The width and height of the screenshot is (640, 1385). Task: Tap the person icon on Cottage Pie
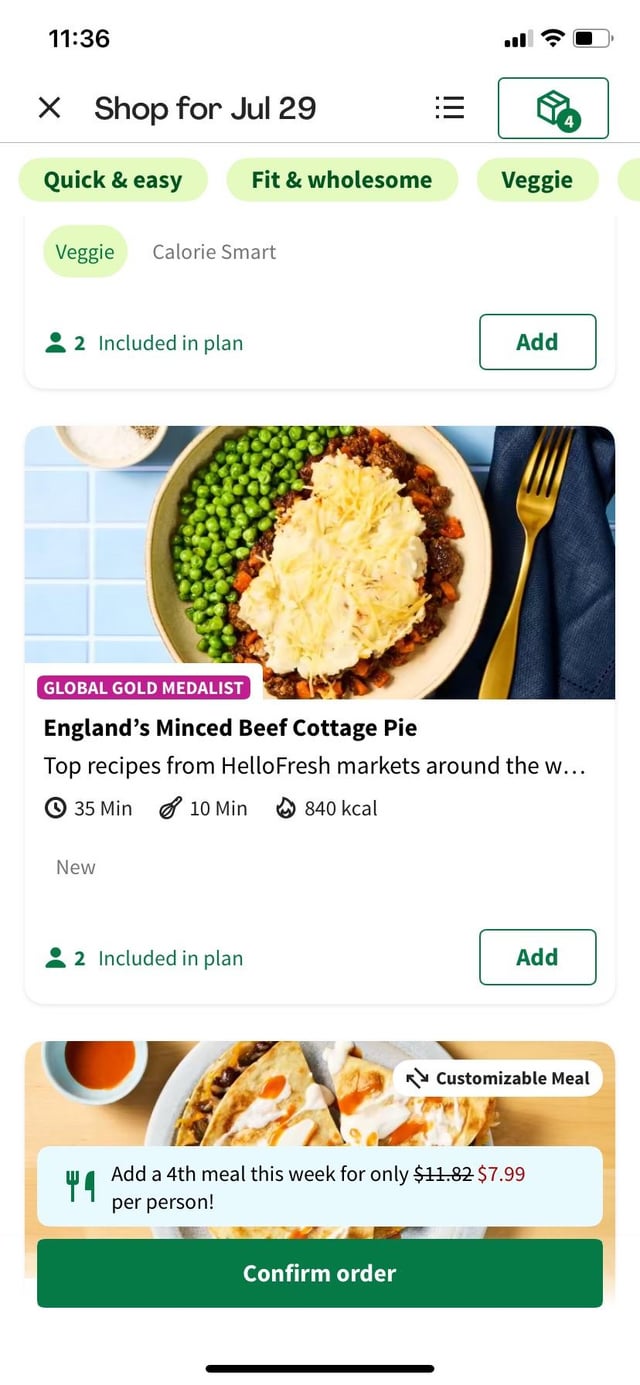click(x=56, y=958)
